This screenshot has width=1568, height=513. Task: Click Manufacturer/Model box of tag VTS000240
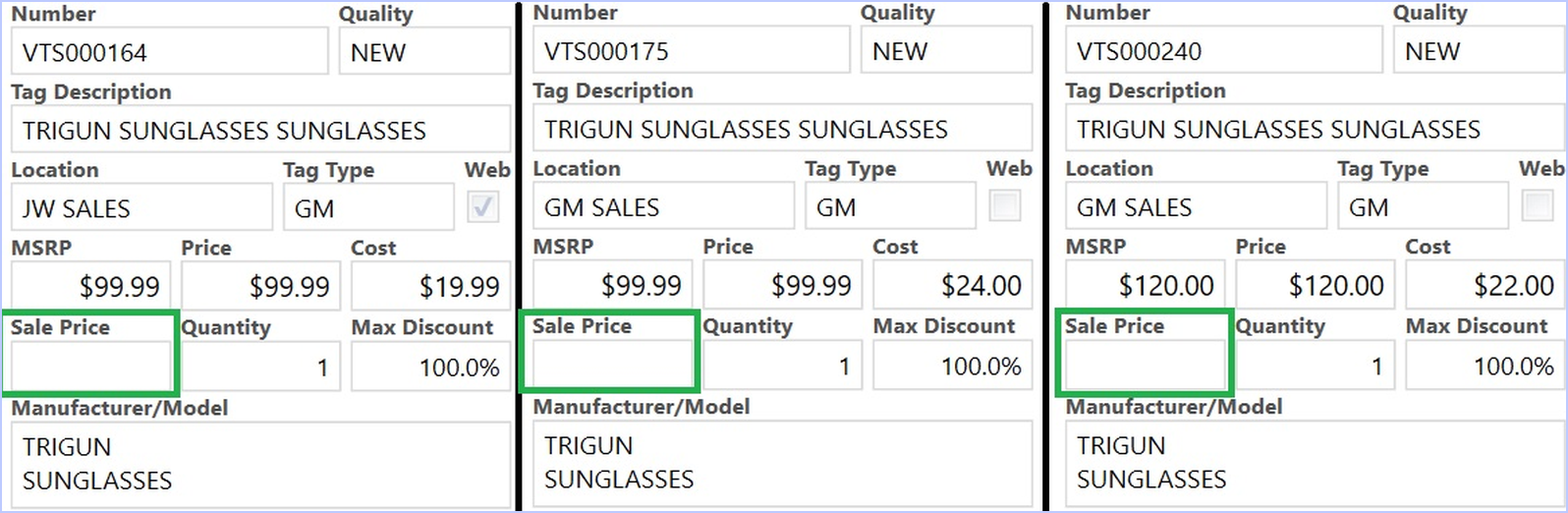point(1316,464)
